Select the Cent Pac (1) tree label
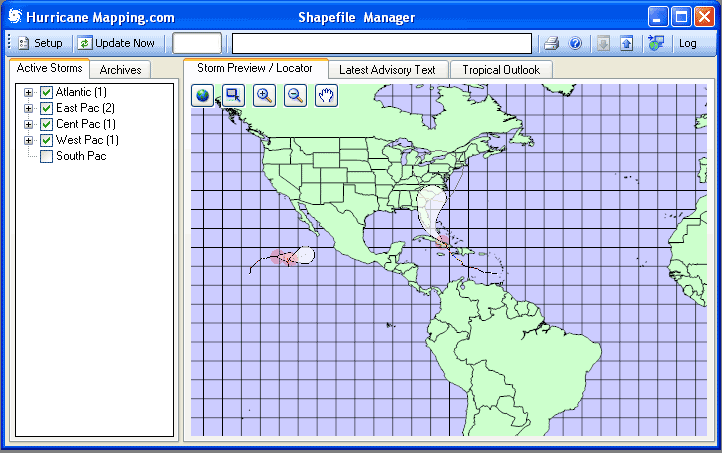 tap(86, 124)
